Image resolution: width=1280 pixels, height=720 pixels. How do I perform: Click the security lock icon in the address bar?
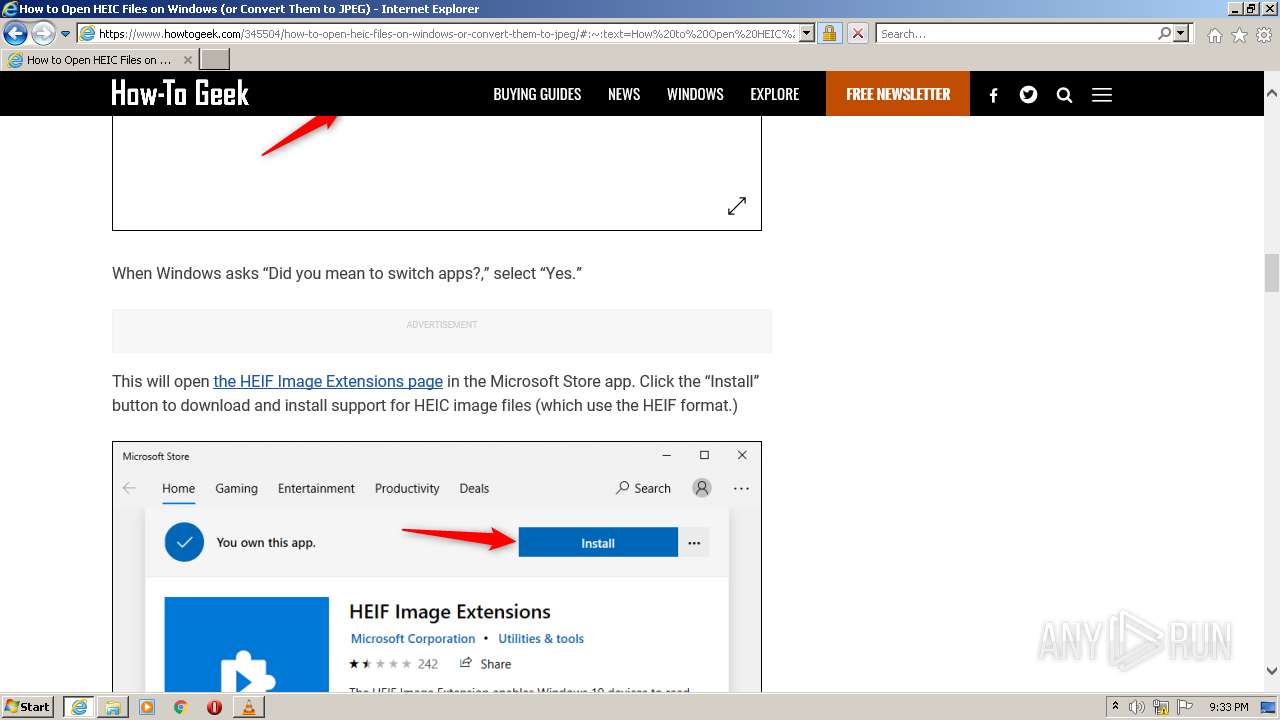click(x=829, y=33)
